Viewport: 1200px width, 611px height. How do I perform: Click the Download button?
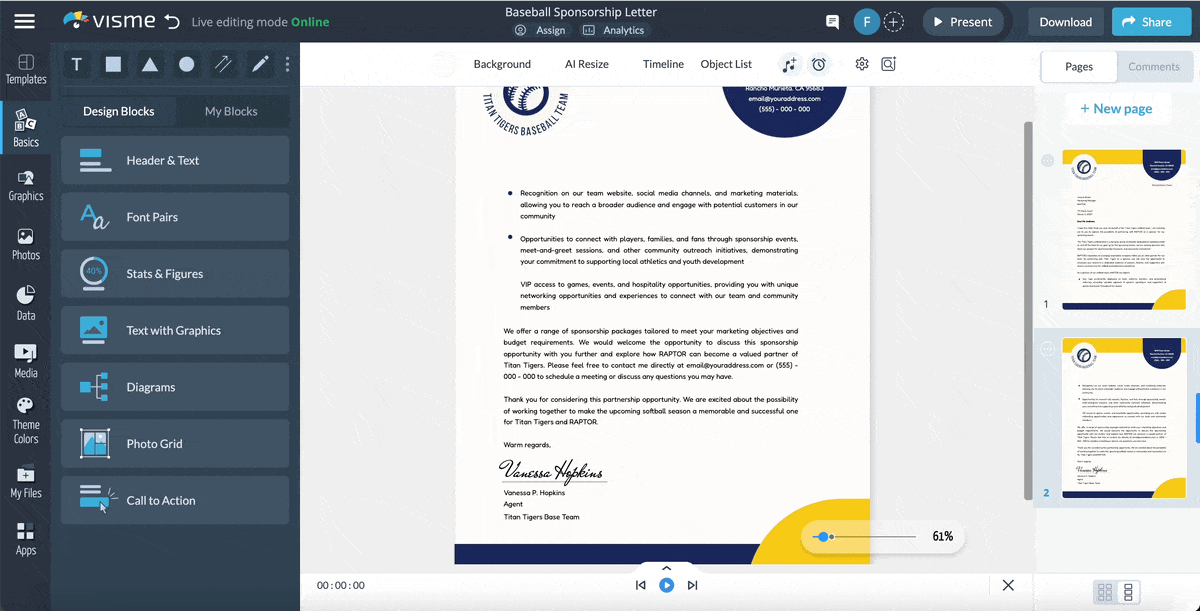point(1065,20)
